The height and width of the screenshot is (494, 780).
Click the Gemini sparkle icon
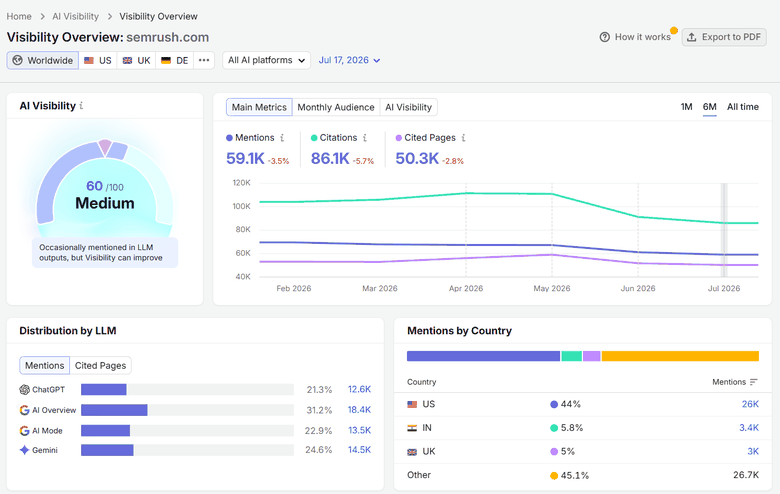click(24, 450)
